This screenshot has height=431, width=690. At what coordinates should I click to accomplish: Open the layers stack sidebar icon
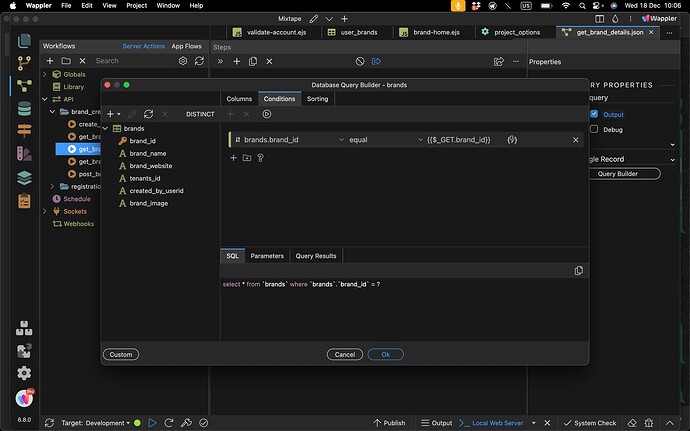coord(24,178)
